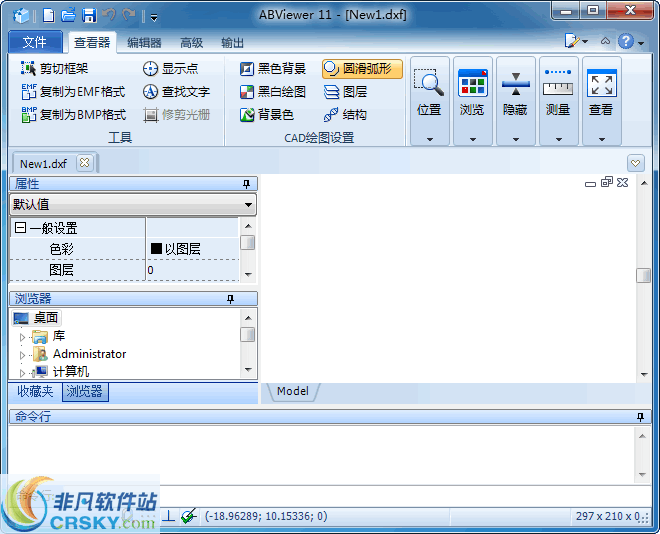Click the redo arrow in title bar
The image size is (660, 534).
(129, 16)
